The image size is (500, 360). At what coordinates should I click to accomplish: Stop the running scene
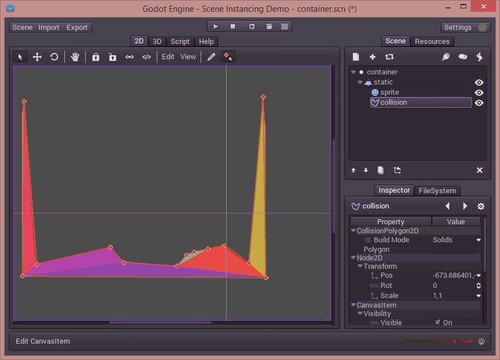pos(233,26)
